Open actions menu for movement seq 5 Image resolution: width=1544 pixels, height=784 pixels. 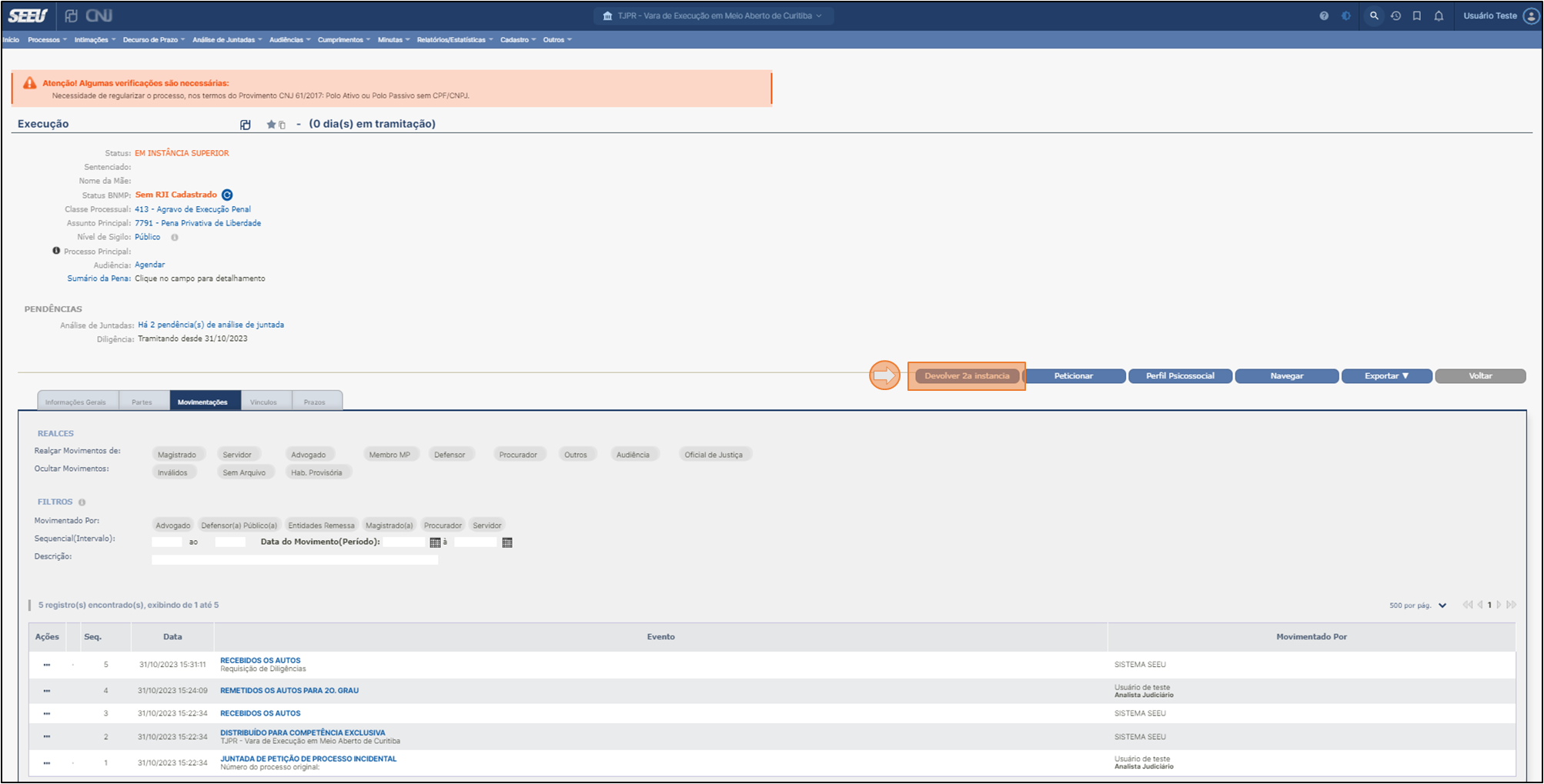pyautogui.click(x=47, y=665)
